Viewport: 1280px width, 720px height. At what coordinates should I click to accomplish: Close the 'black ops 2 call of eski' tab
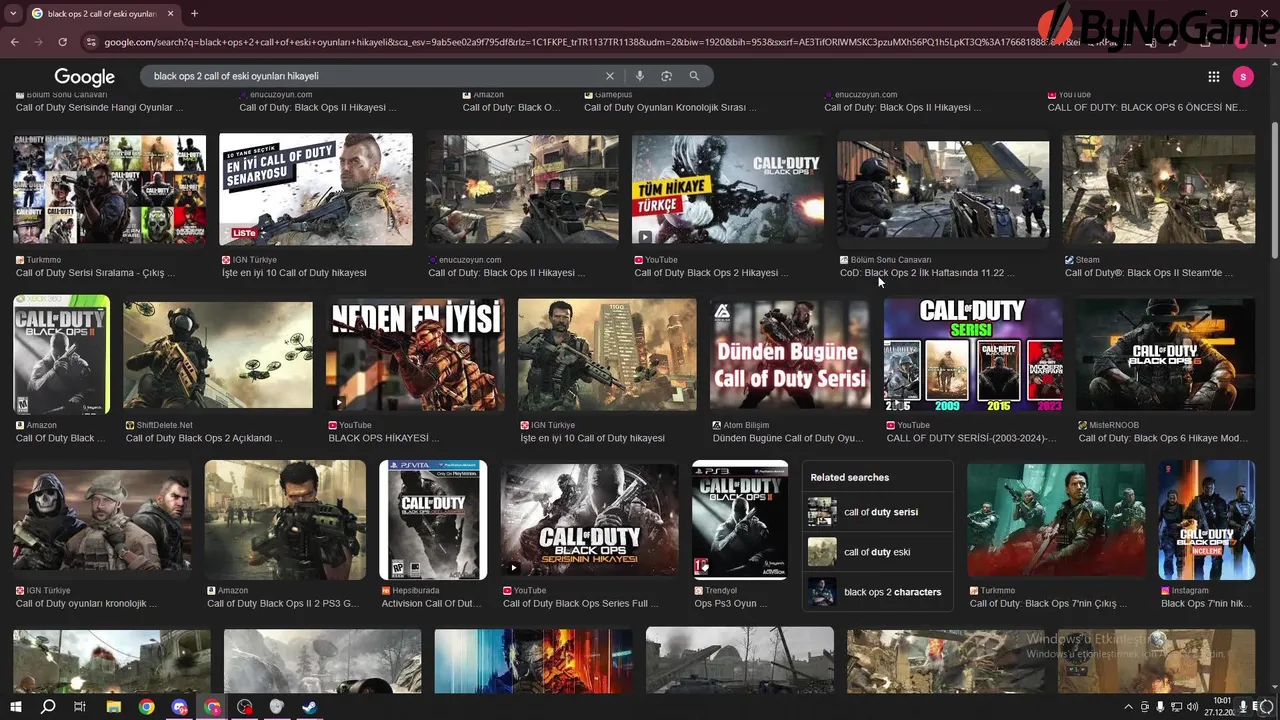pos(170,14)
